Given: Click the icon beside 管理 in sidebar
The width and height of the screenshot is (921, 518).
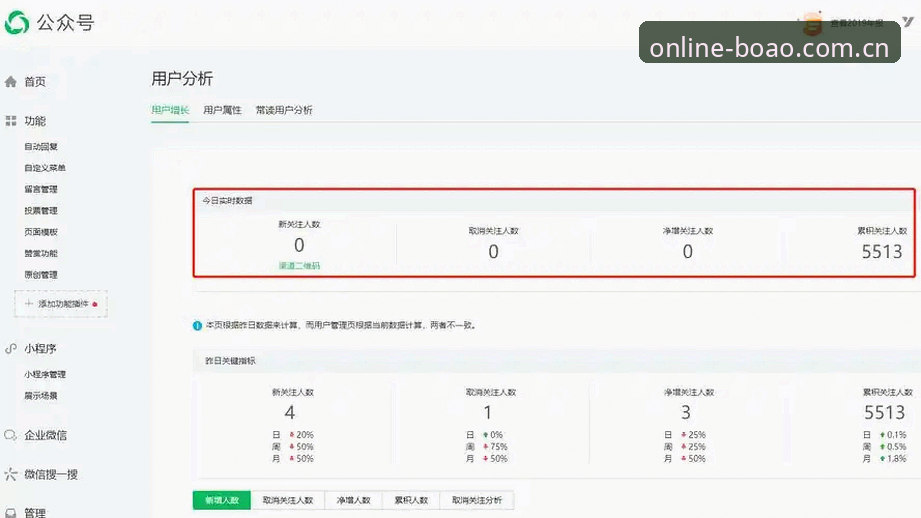Looking at the screenshot, I should coord(11,513).
